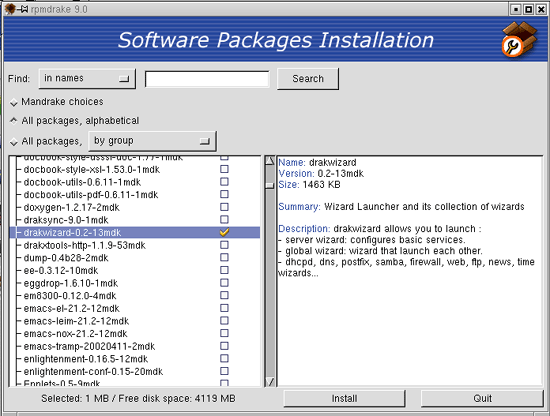The height and width of the screenshot is (416, 550).
Task: Check the docbook-utils-pdf-0.6.11-1mdk checkbox
Action: click(224, 195)
